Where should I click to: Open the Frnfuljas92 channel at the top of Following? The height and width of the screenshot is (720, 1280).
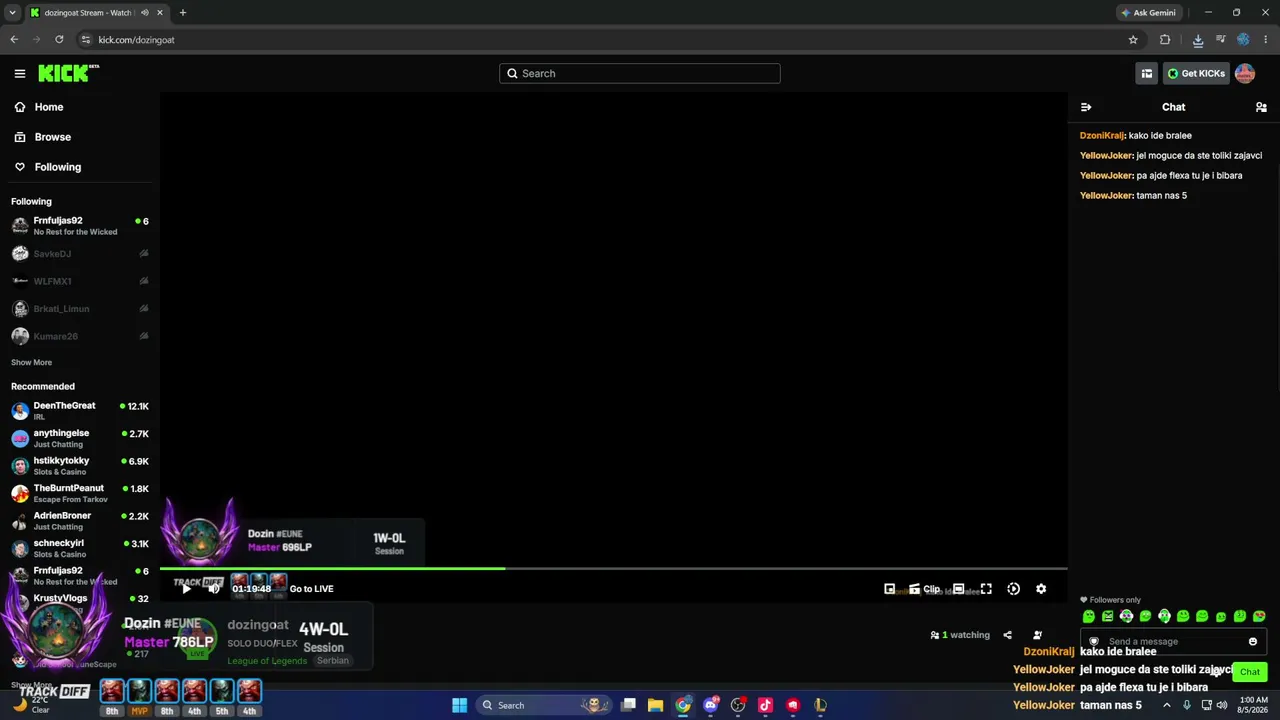(x=80, y=226)
